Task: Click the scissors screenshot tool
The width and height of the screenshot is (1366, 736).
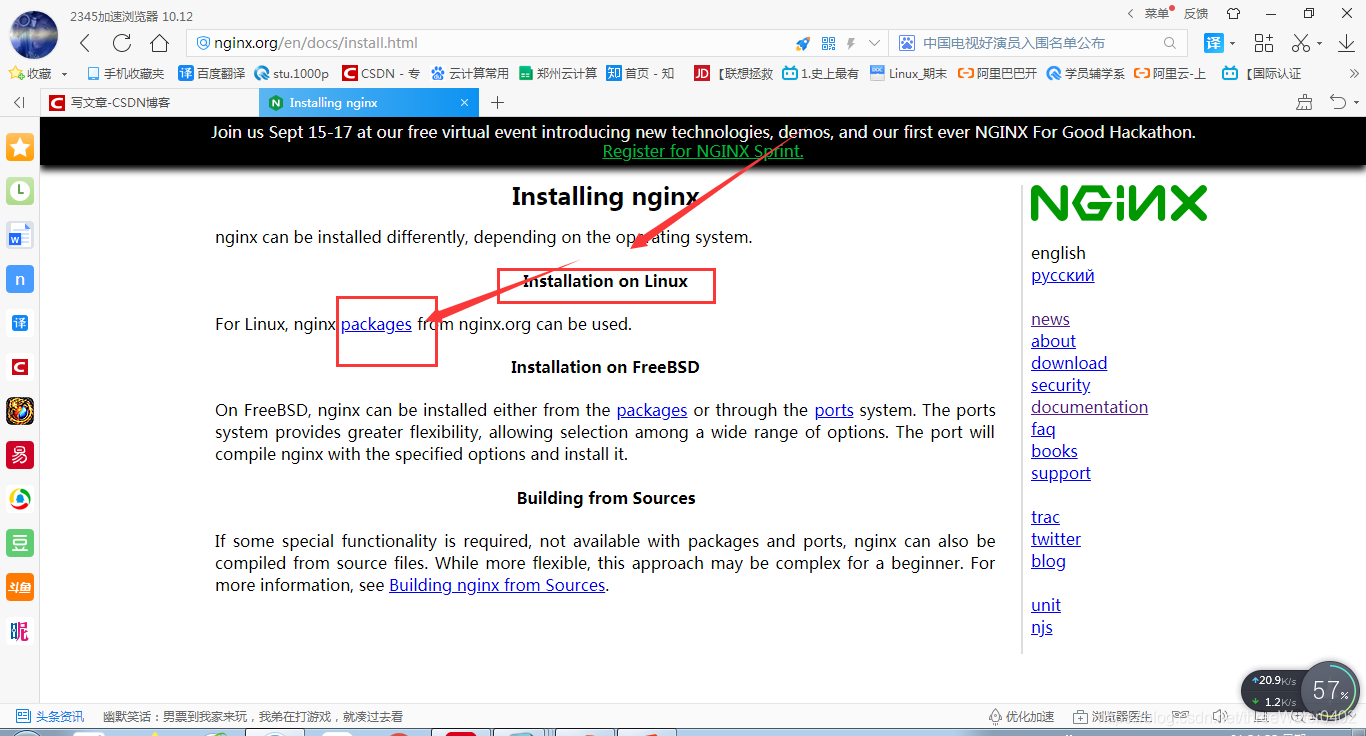Action: (1300, 43)
